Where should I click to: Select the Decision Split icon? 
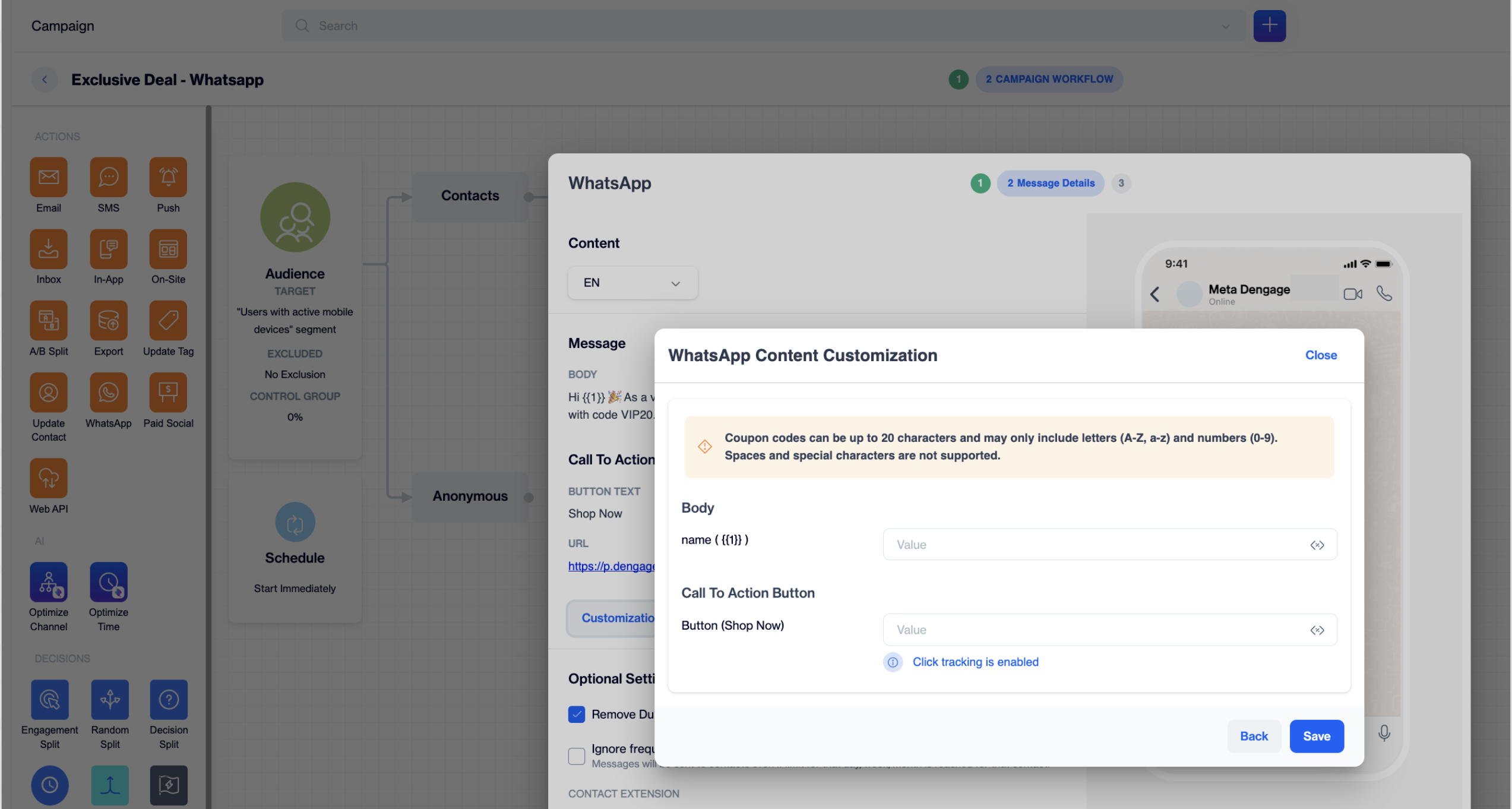click(x=169, y=700)
